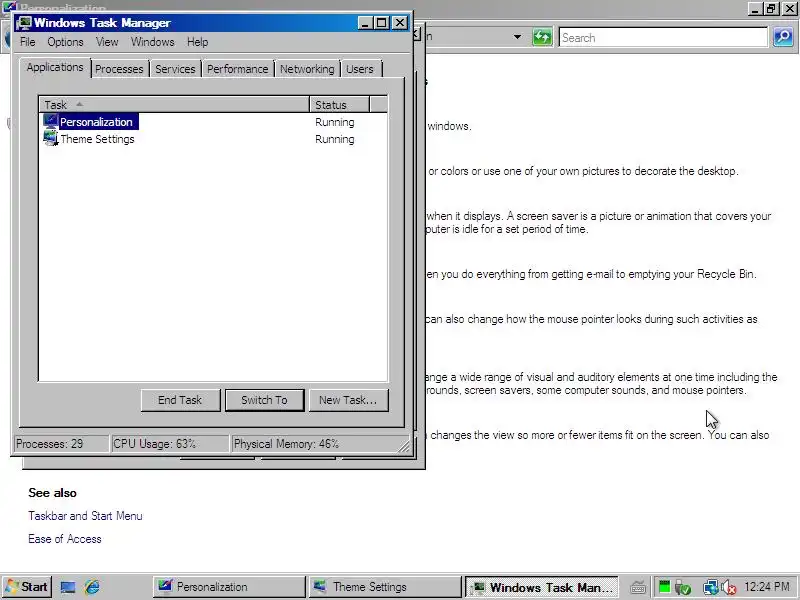This screenshot has width=800, height=600.
Task: Click the Switch To button
Action: [x=264, y=400]
